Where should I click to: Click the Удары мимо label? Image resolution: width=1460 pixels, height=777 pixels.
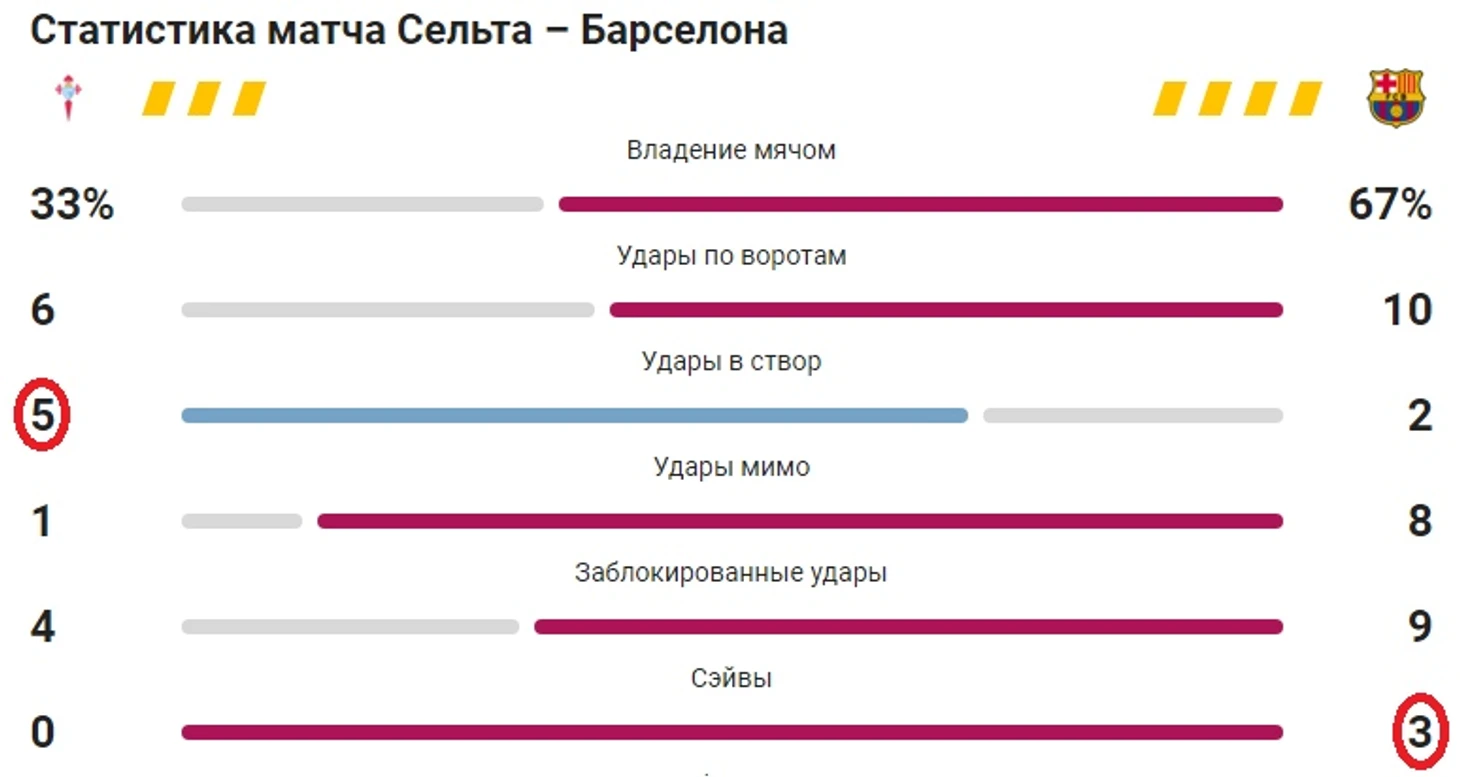click(731, 467)
